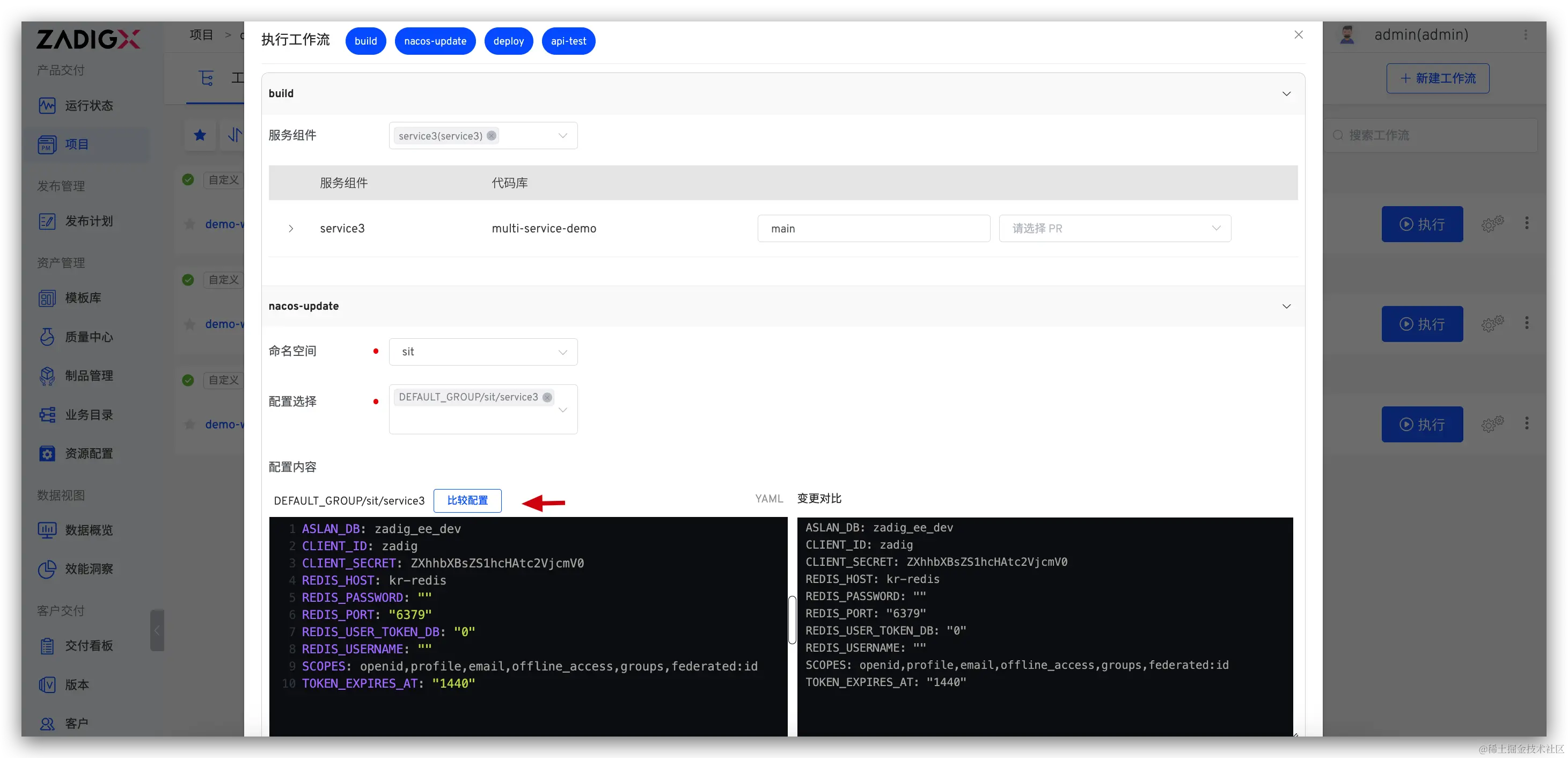The height and width of the screenshot is (758, 1568).
Task: Open more options for second workflow
Action: point(1527,323)
